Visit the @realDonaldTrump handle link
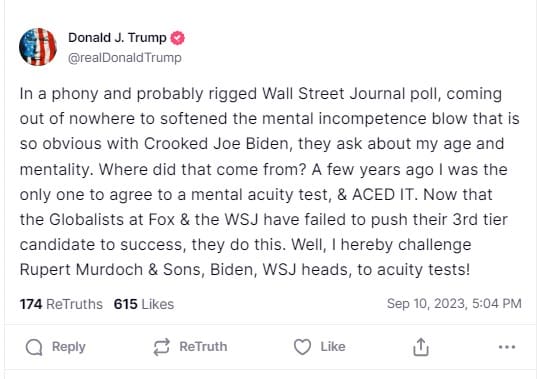 click(124, 58)
